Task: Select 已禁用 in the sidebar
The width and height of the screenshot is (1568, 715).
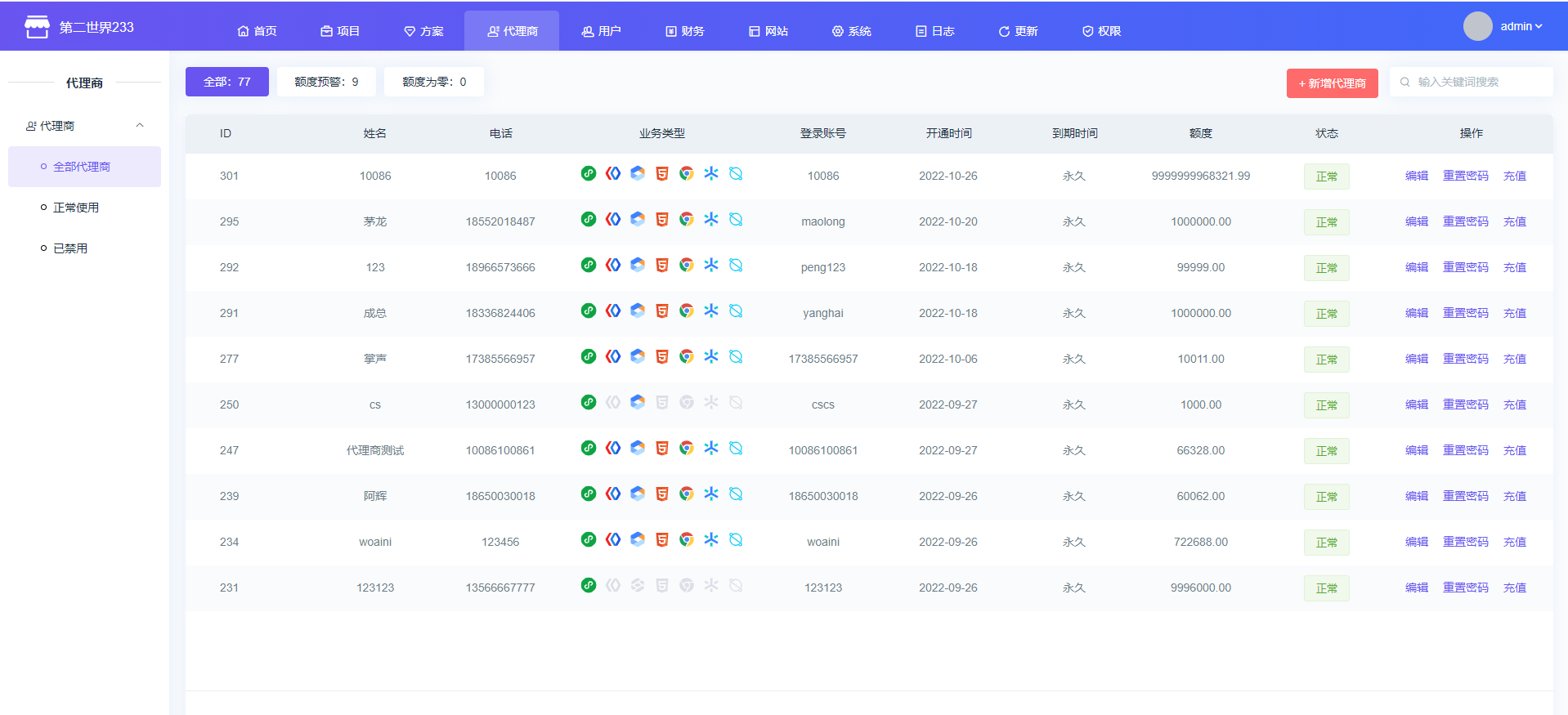Action: pos(84,248)
